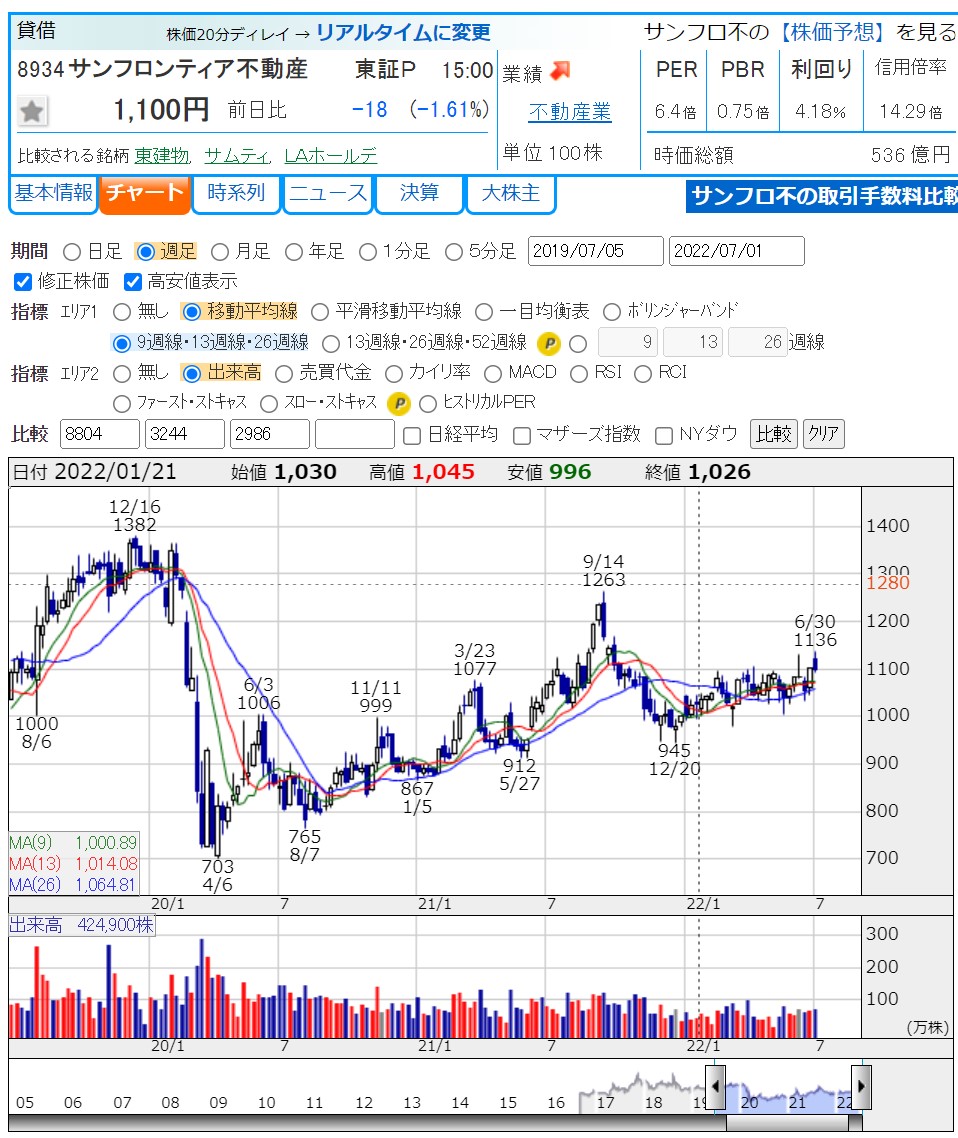Toggle the 高安値表示 checkbox
Screen dimensions: 958x1138
(133, 282)
